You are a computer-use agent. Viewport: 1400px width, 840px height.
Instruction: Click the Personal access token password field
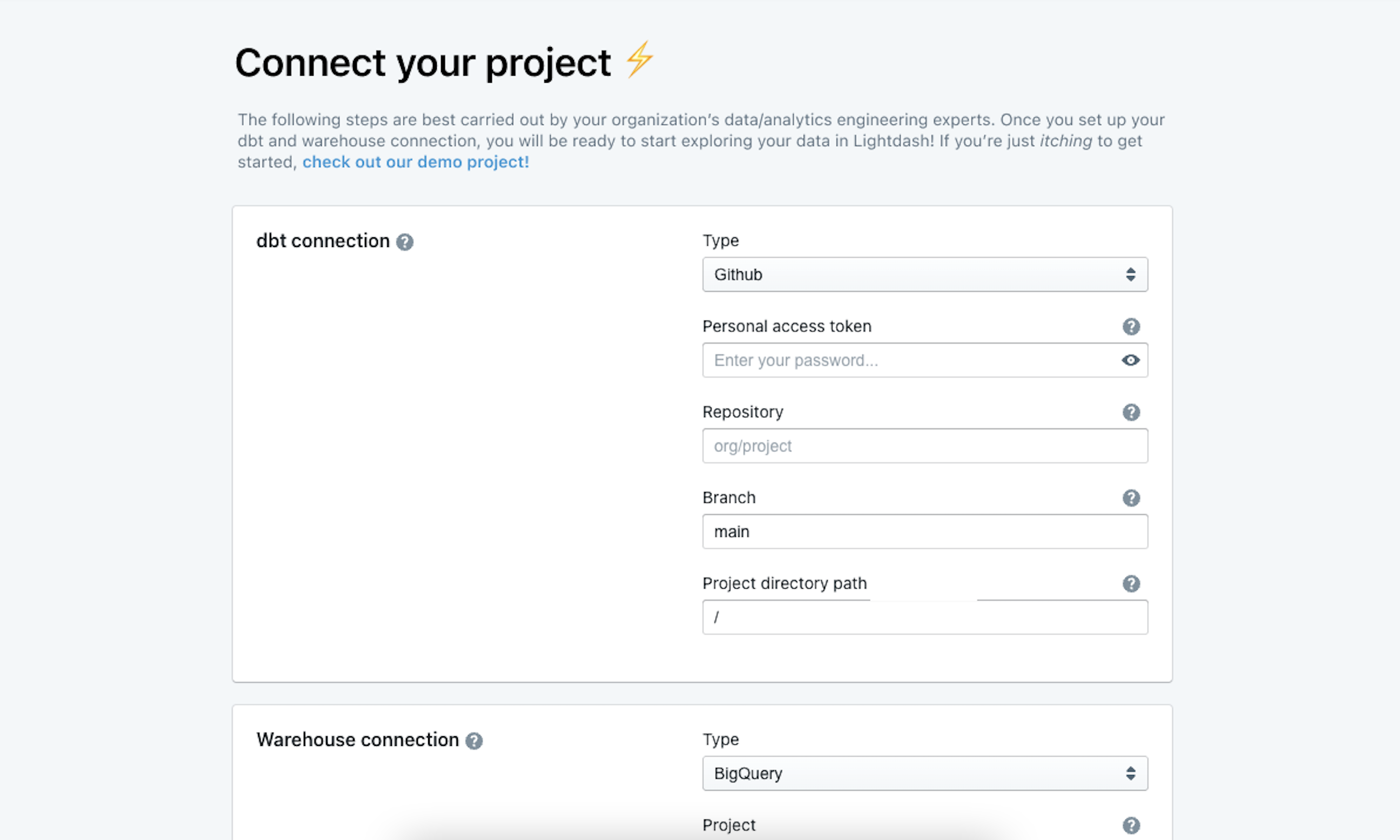coord(905,361)
